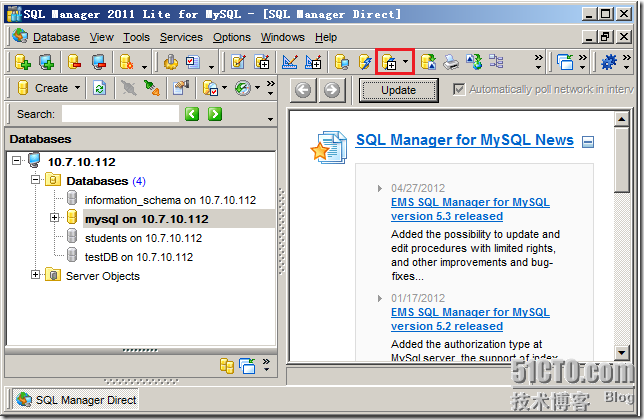The image size is (644, 420).
Task: Select the SQL Manager Direct window tab
Action: pos(76,400)
